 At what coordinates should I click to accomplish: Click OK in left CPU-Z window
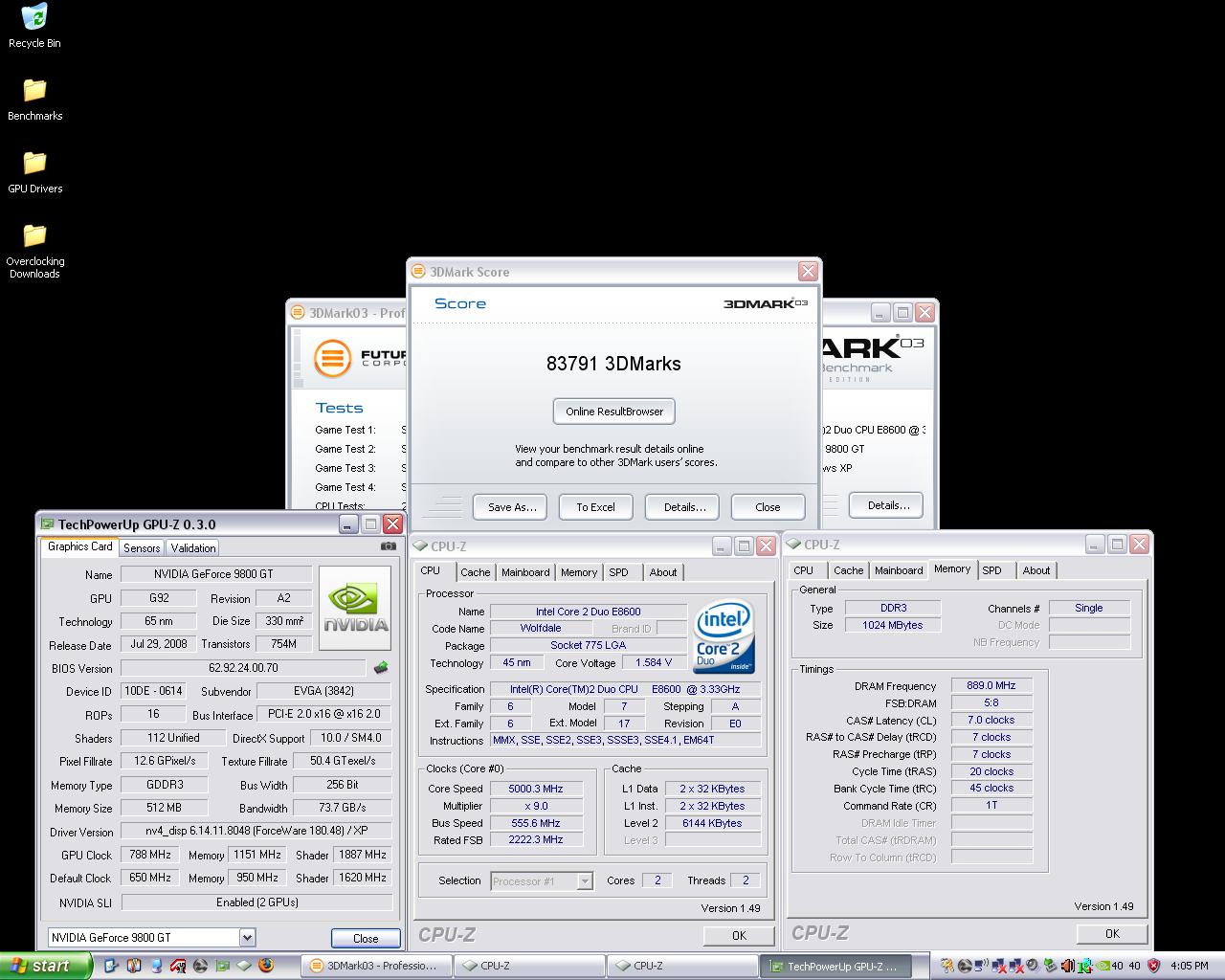coord(739,935)
